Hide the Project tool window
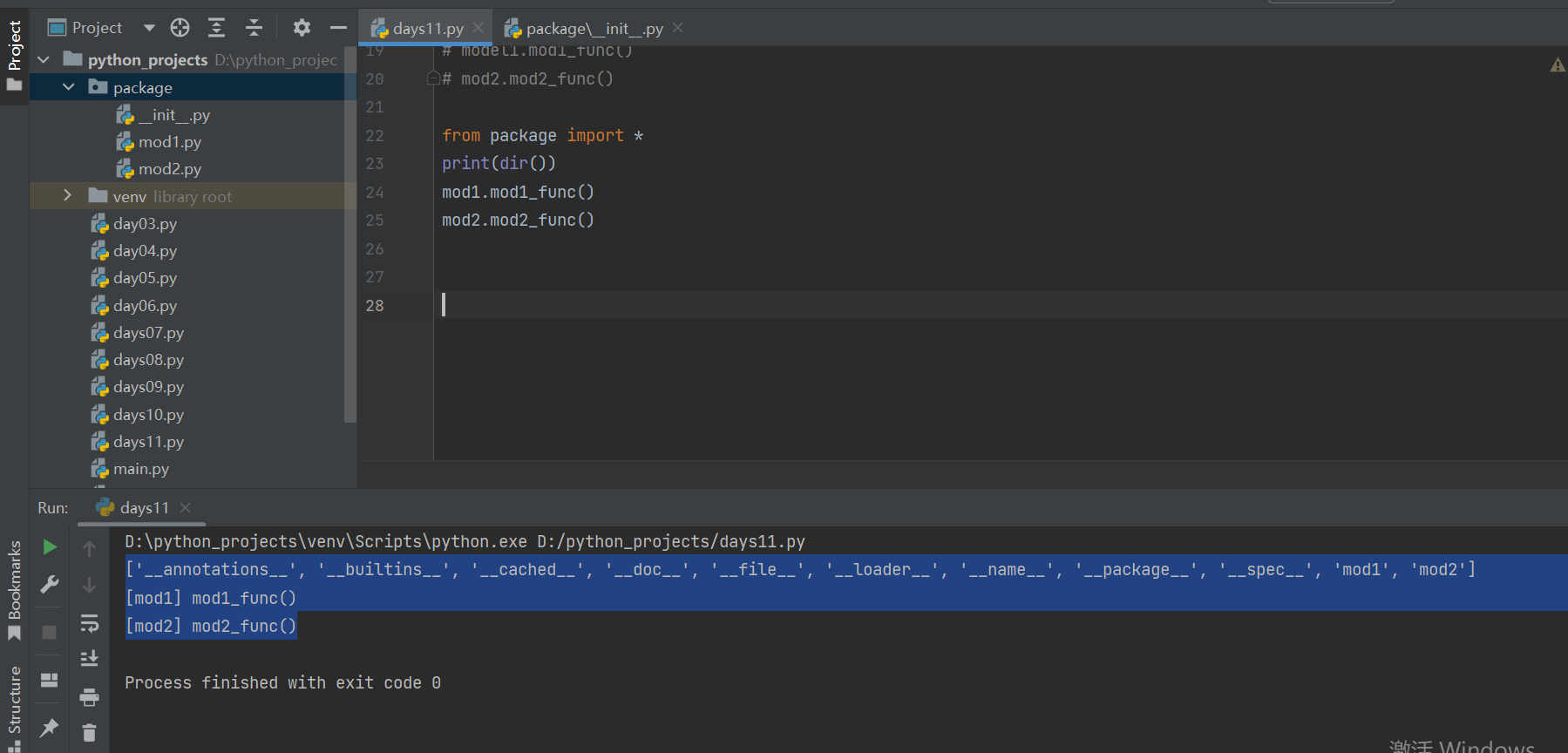This screenshot has height=753, width=1568. [338, 28]
